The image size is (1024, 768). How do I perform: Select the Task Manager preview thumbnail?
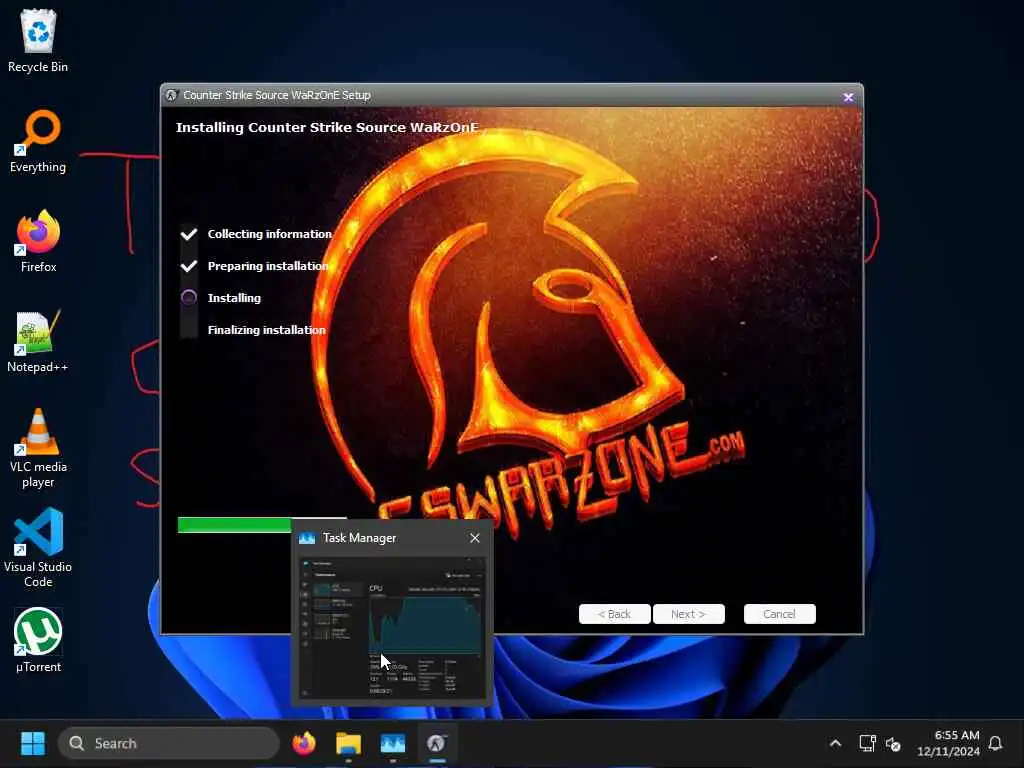tap(392, 628)
